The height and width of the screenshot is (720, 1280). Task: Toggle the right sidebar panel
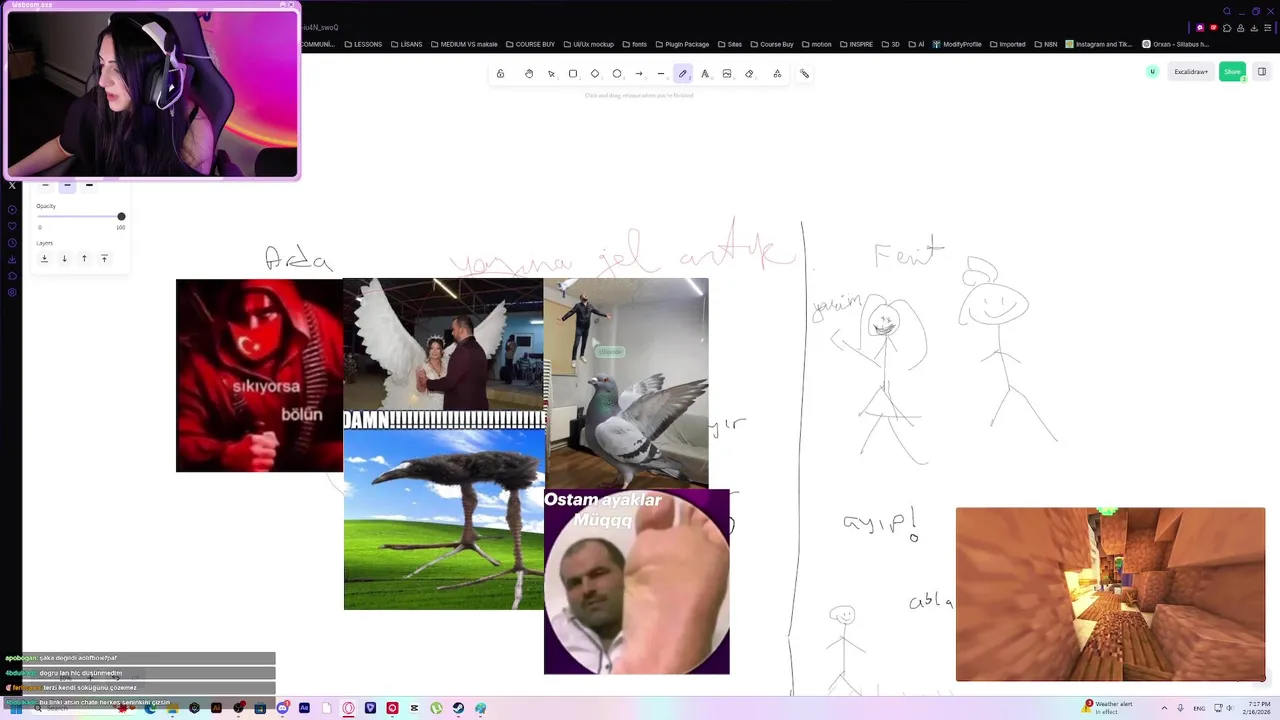click(x=1262, y=72)
